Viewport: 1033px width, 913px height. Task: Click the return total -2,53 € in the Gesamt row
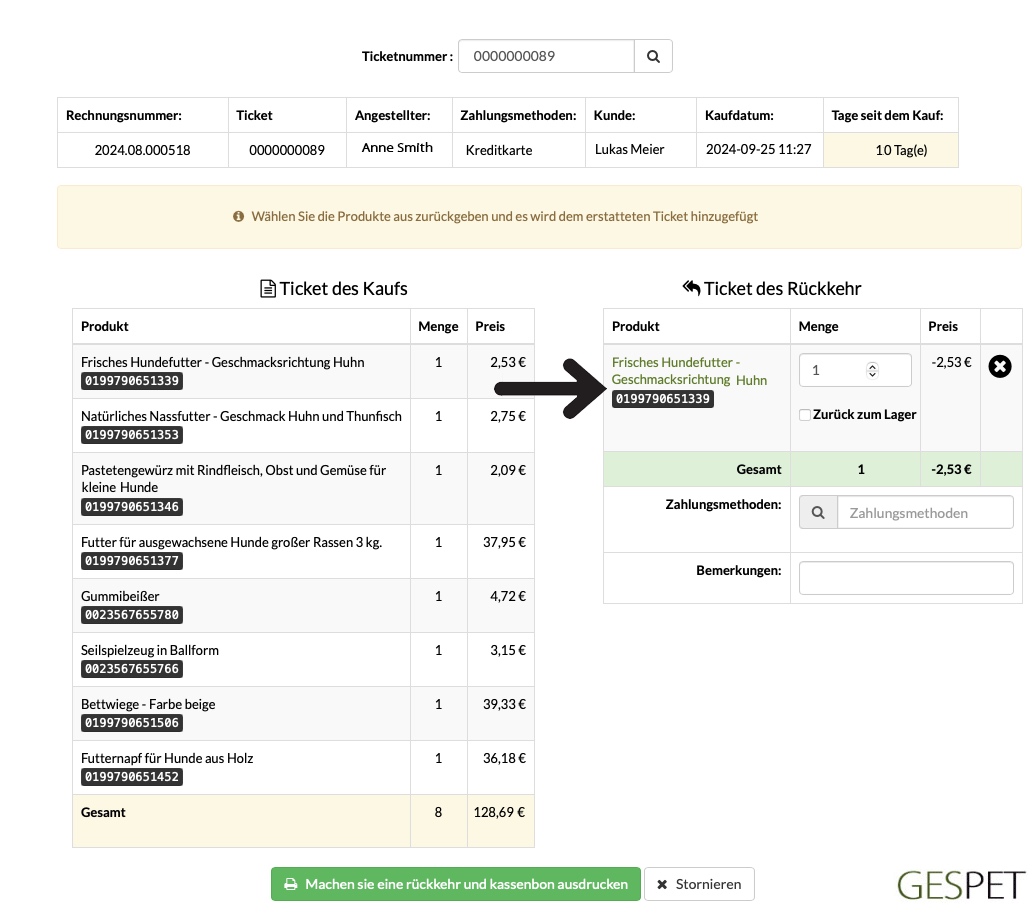coord(951,469)
